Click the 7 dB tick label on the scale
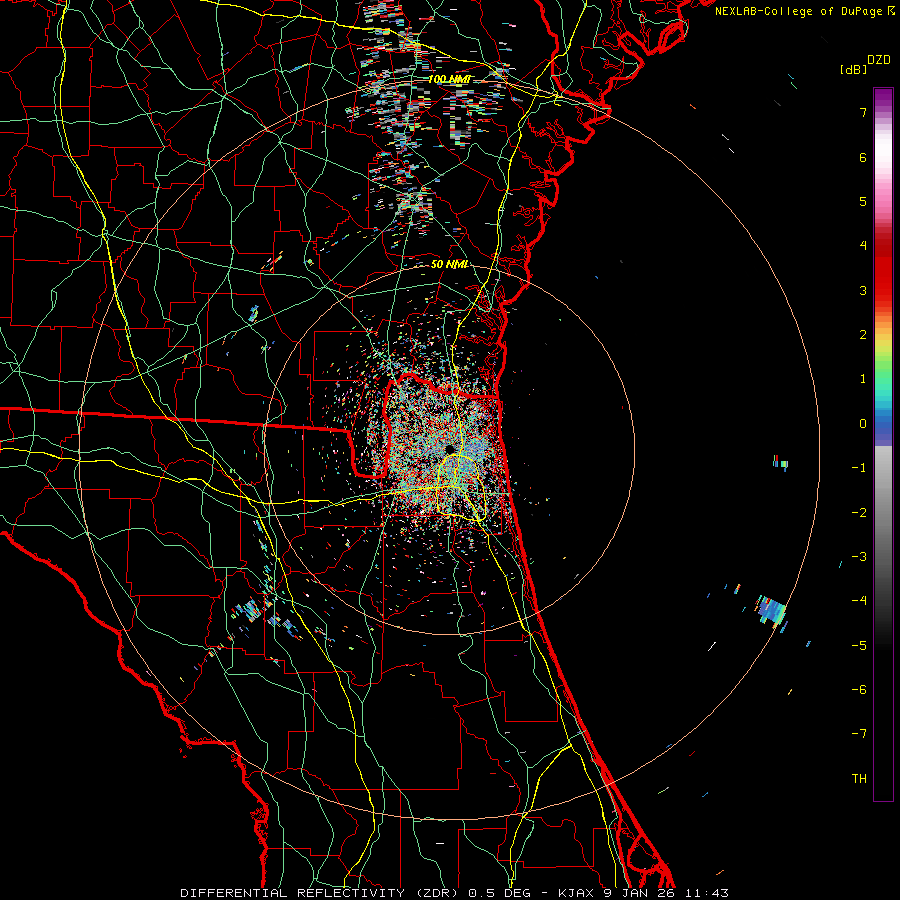Screen dimensions: 900x900 pos(863,112)
